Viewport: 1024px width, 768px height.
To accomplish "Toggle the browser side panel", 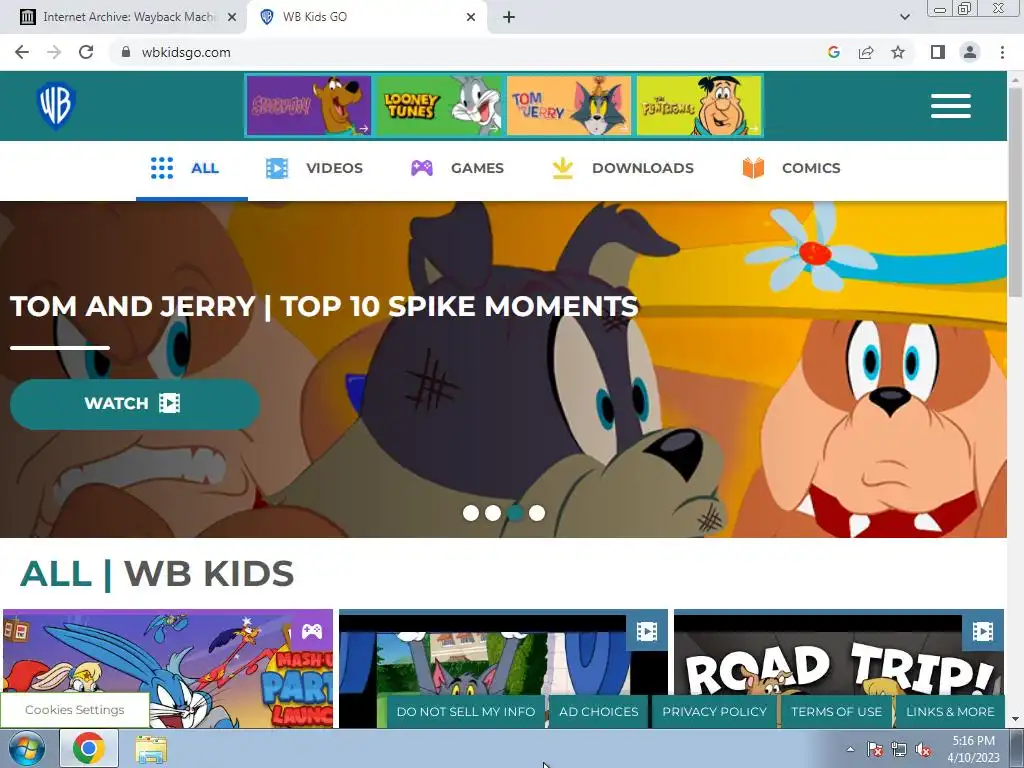I will pyautogui.click(x=938, y=52).
